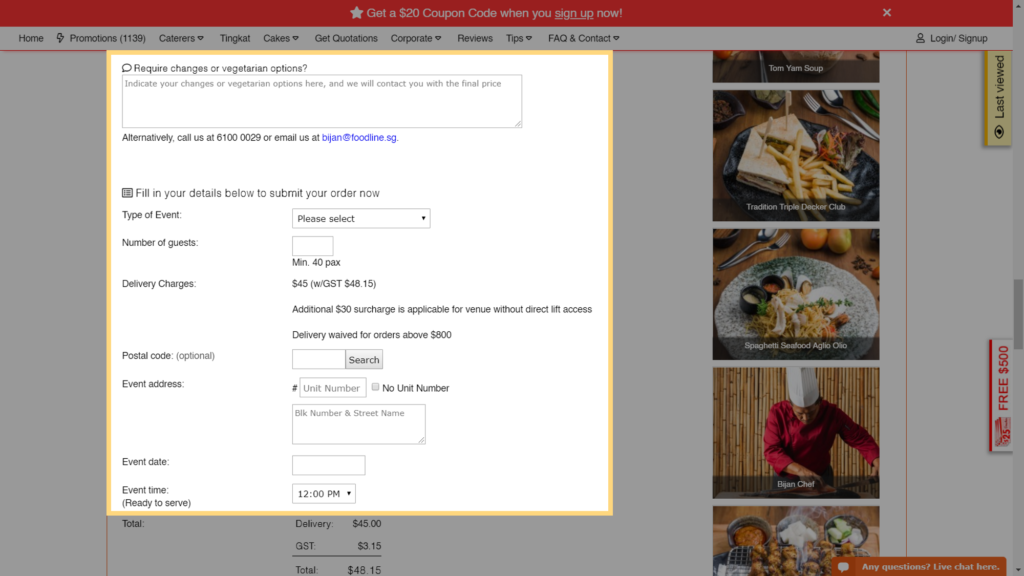Click the Promotions lightning bolt icon
Screen dimensions: 1024x576
tap(60, 38)
